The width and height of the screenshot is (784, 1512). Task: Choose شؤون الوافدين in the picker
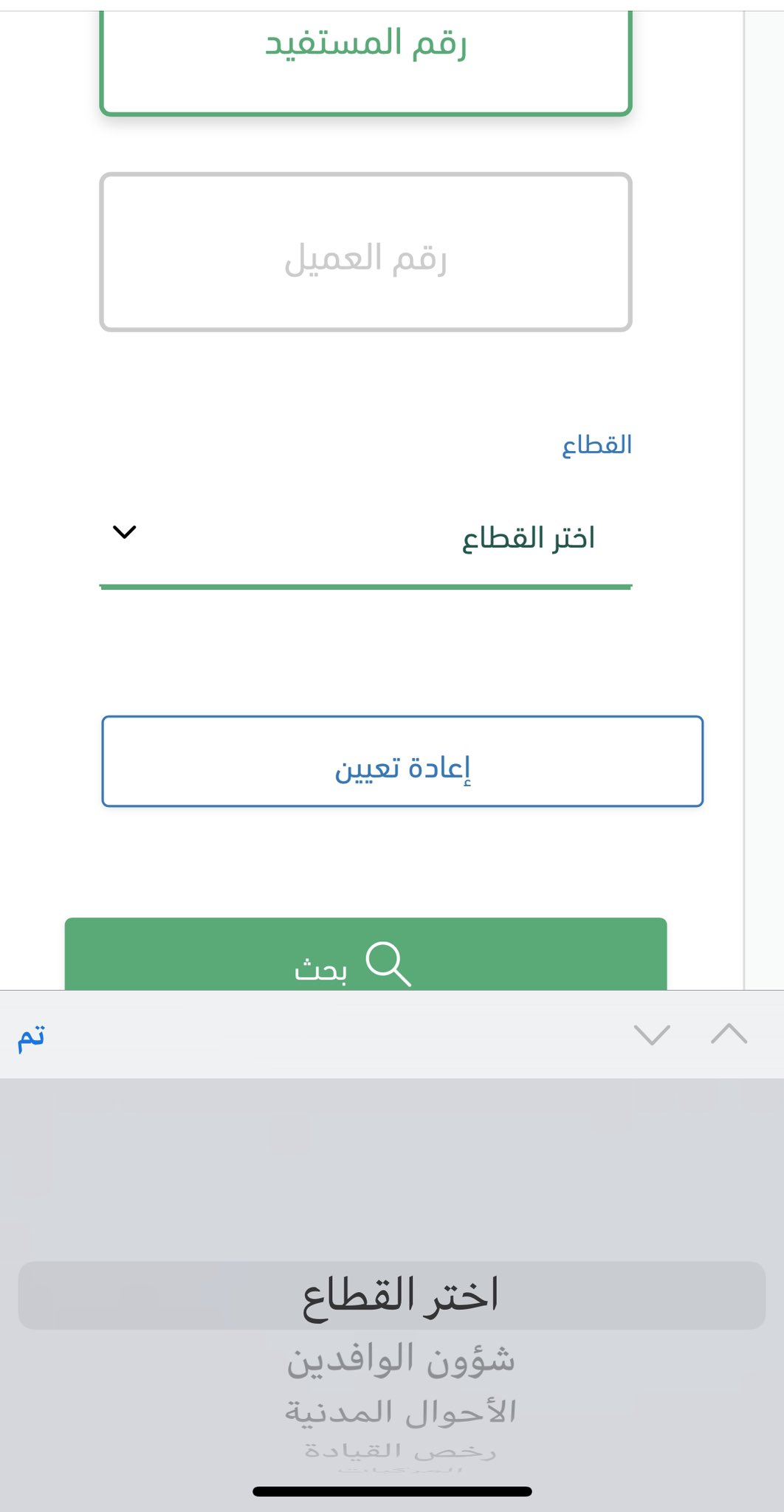click(x=400, y=1360)
